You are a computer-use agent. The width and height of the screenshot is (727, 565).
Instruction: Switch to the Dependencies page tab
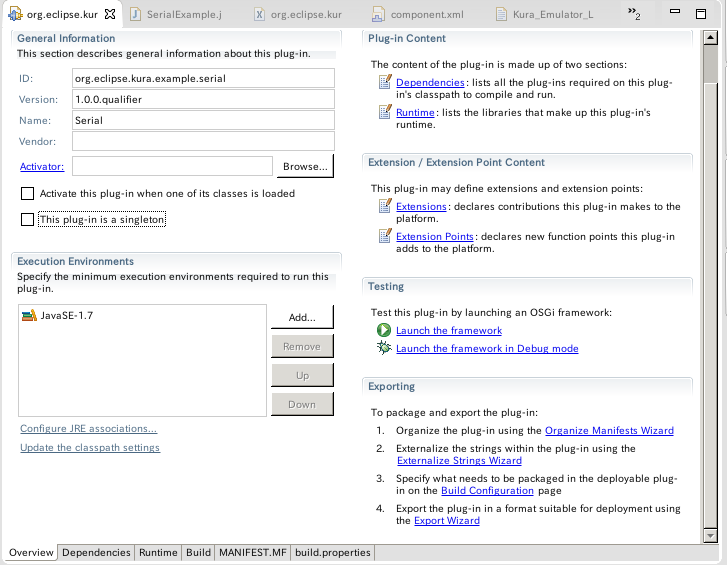pos(96,552)
